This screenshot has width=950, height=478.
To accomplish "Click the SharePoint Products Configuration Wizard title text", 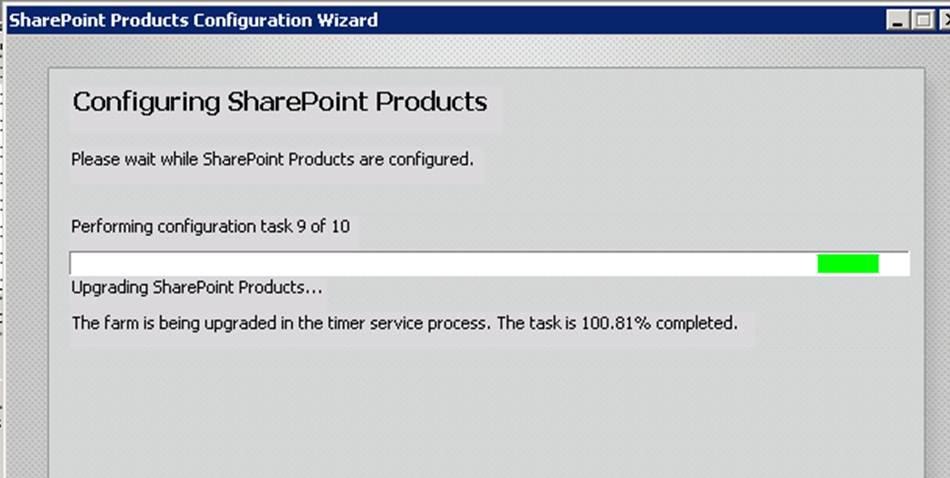I will [193, 19].
